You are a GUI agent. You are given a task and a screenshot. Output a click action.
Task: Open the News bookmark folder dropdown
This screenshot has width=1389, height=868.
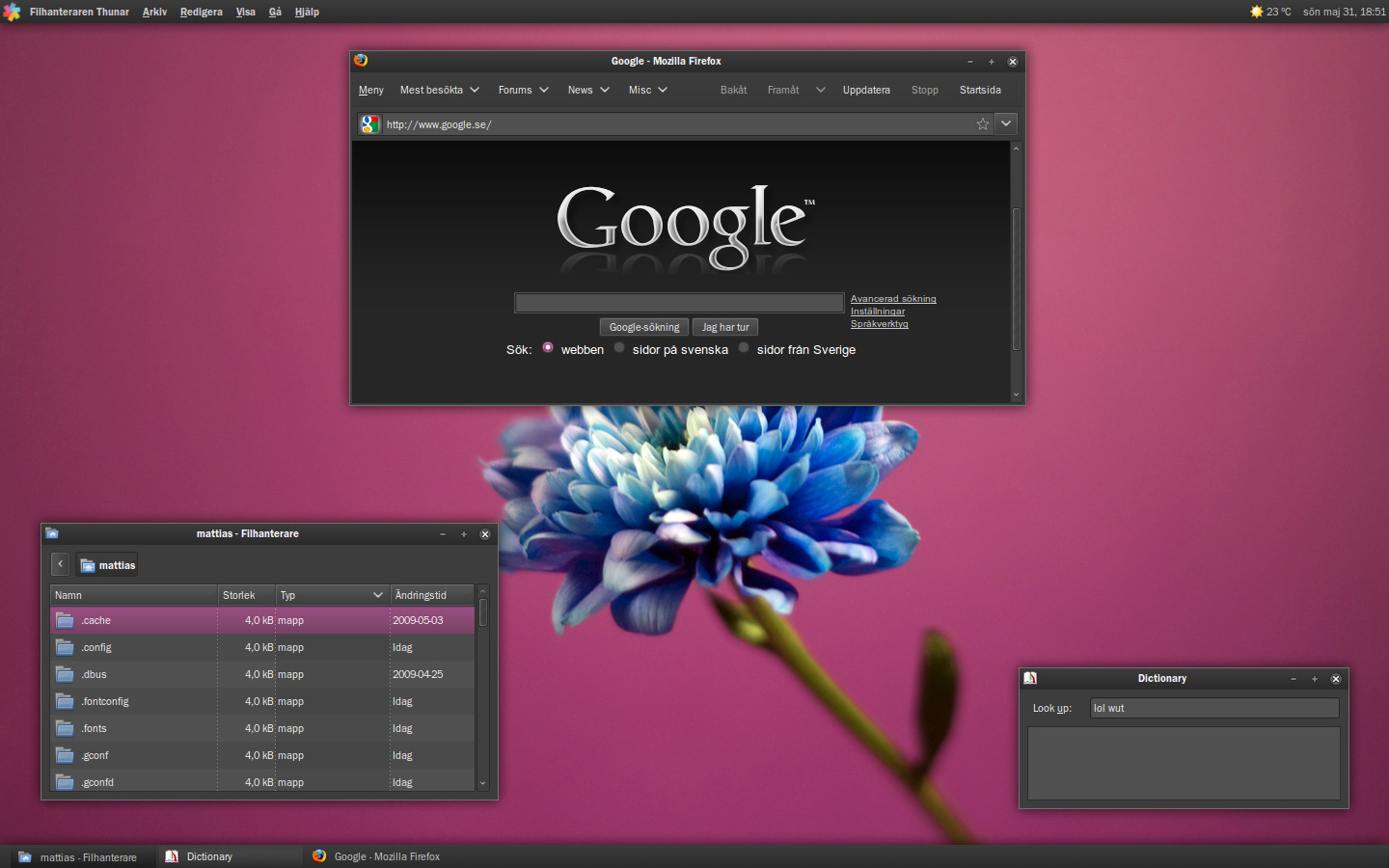(x=605, y=90)
